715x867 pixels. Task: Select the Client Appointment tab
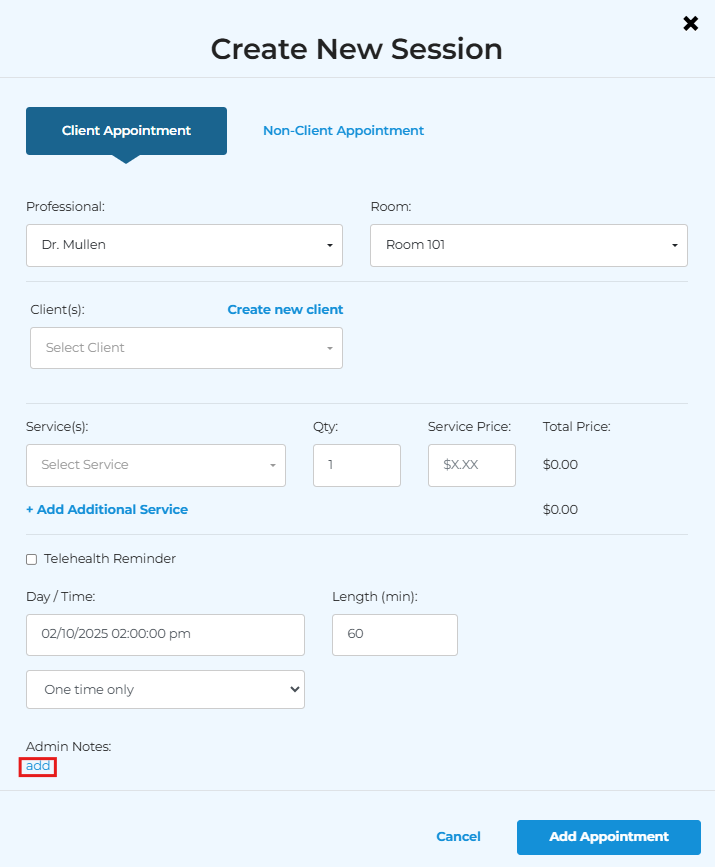coord(126,131)
